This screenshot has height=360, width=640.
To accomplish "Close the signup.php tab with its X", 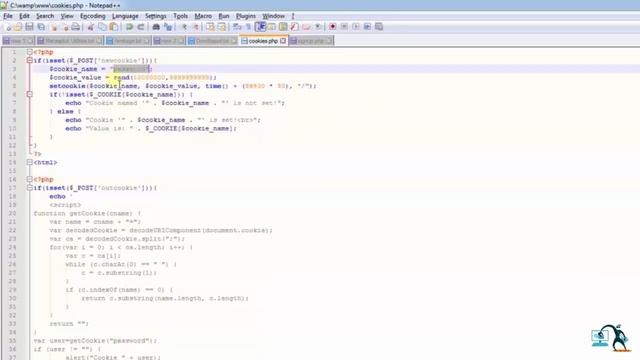I will point(329,41).
